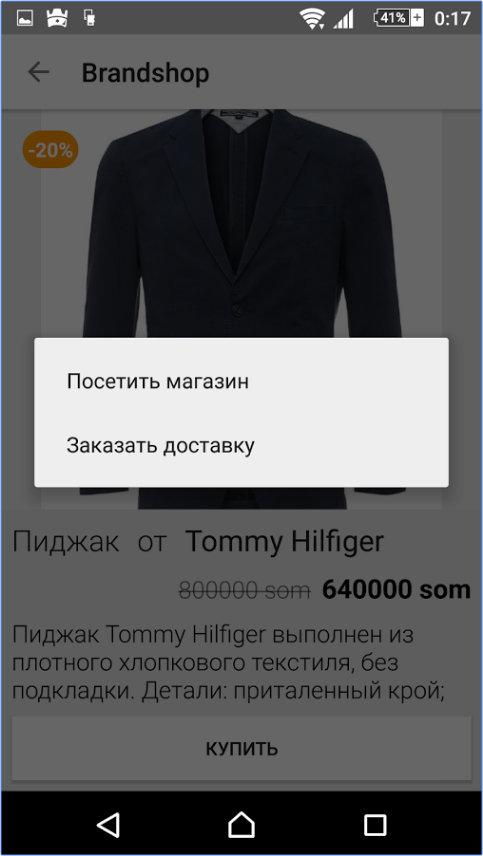Tap the back arrow beside Brandshop
This screenshot has height=856, width=483.
click(39, 72)
